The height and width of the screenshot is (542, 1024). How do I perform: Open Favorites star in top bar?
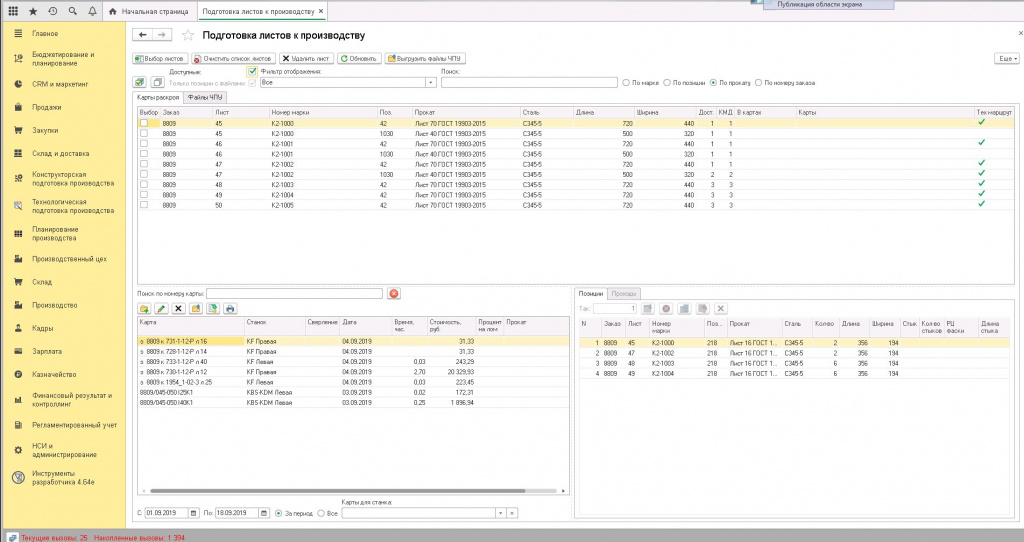coord(33,11)
